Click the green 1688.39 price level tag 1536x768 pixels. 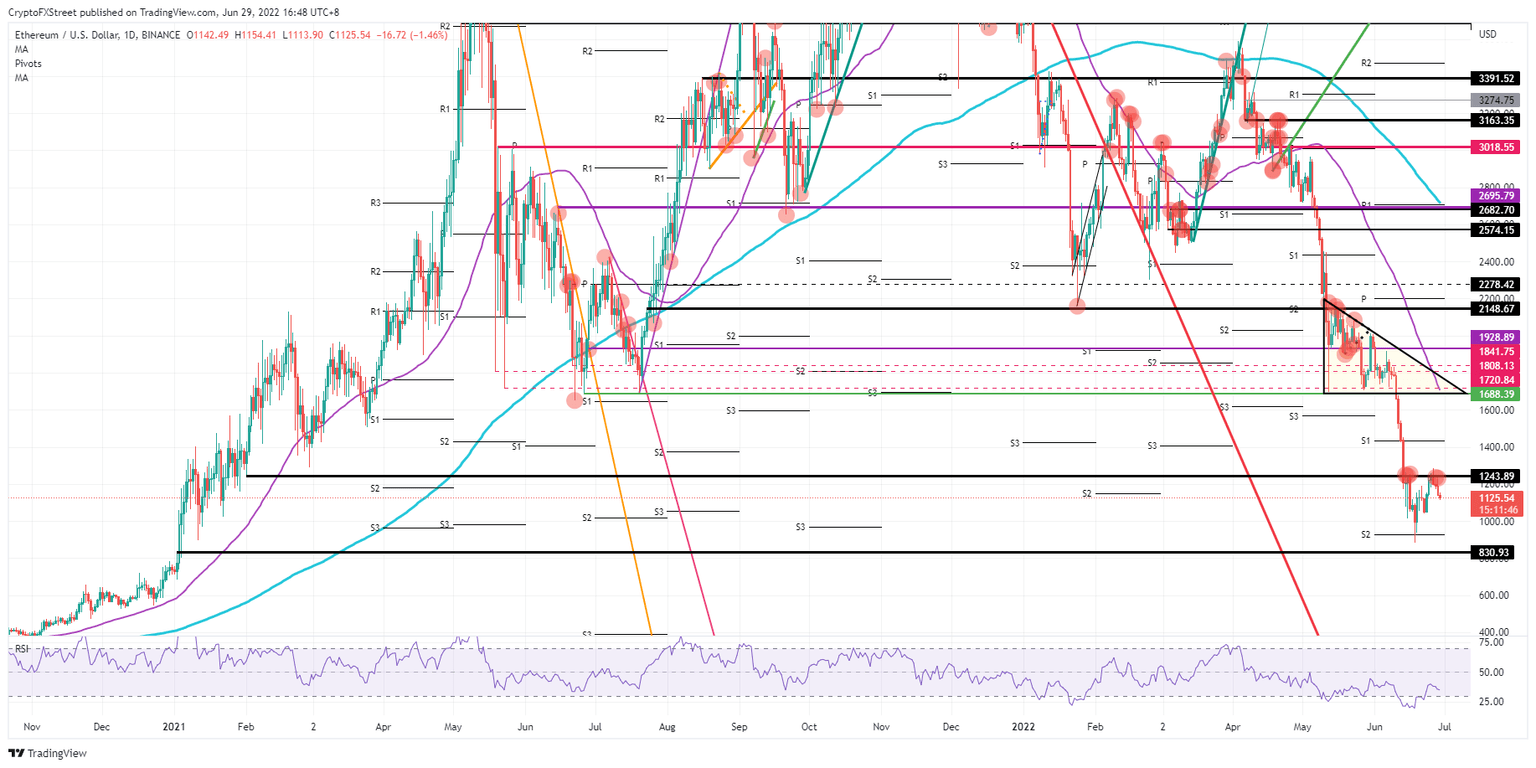point(1496,395)
